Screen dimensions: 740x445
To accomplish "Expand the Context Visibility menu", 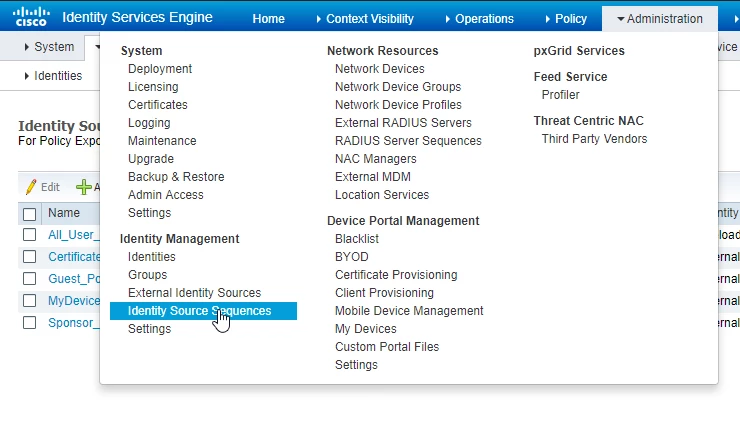I will point(365,19).
